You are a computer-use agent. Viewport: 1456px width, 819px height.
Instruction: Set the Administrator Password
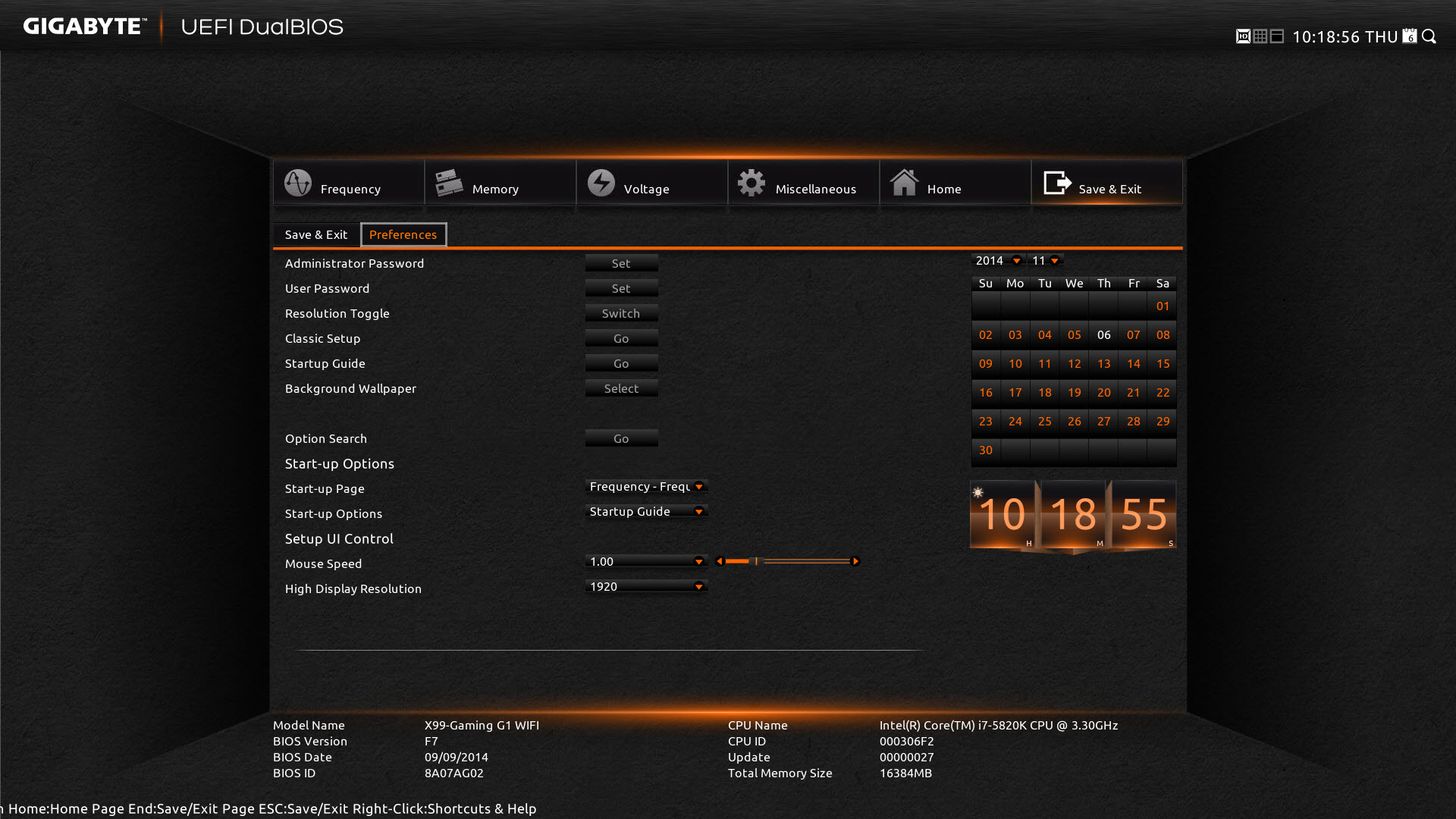621,263
